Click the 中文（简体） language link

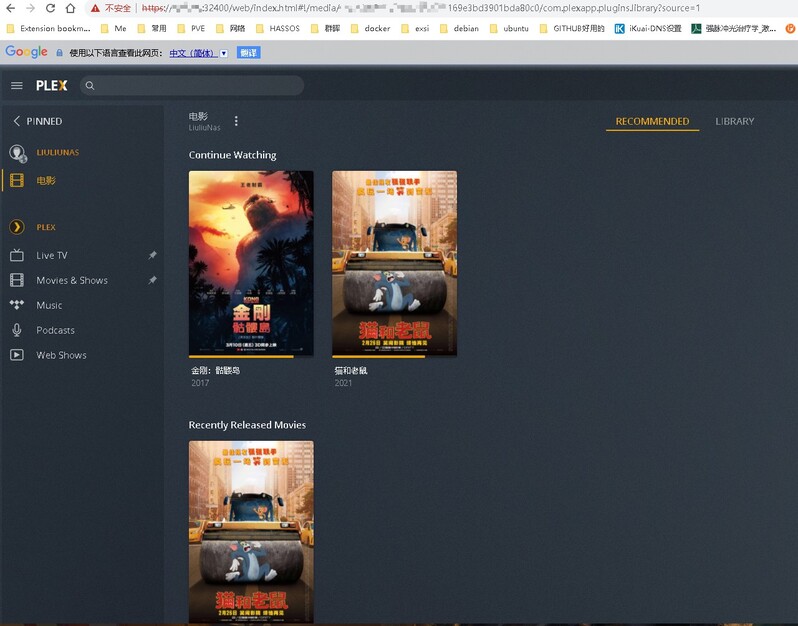click(x=193, y=53)
